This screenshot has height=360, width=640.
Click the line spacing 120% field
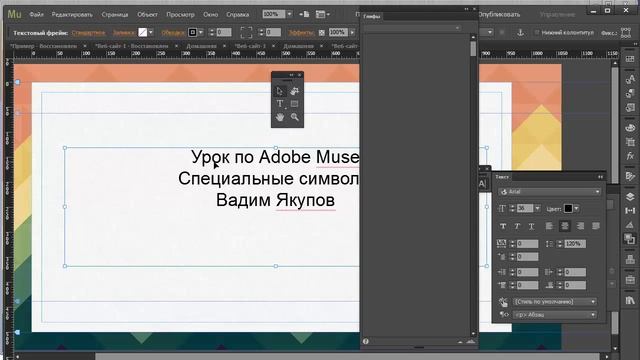(575, 244)
